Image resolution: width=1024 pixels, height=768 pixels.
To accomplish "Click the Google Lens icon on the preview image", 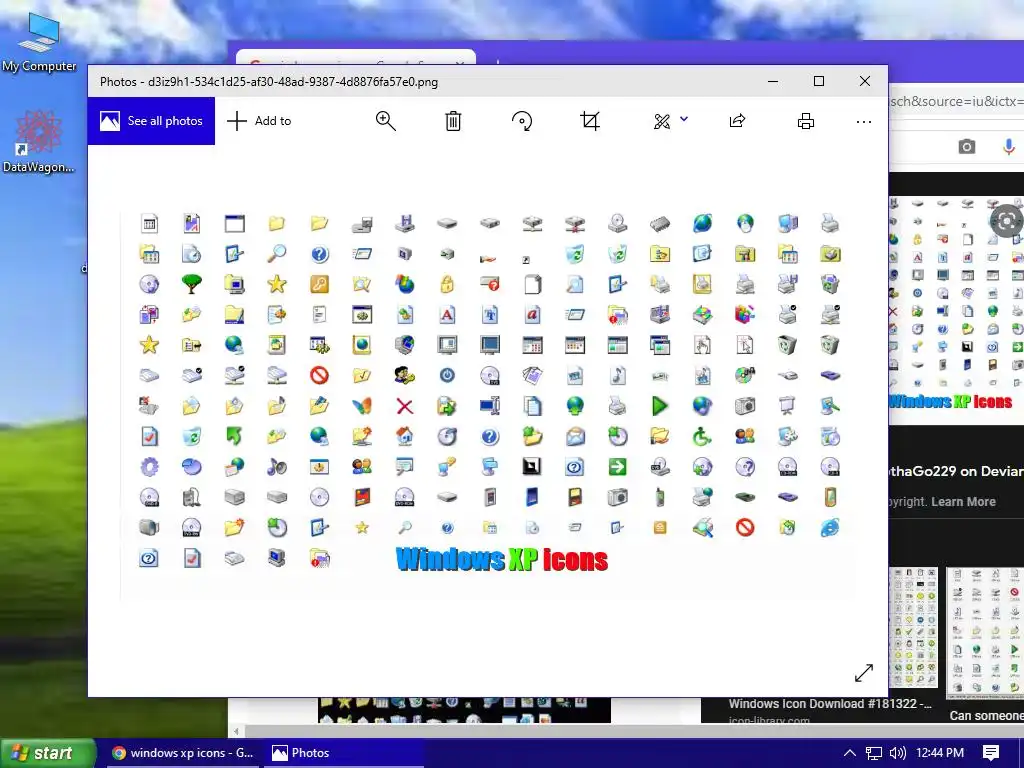I will [x=1006, y=221].
